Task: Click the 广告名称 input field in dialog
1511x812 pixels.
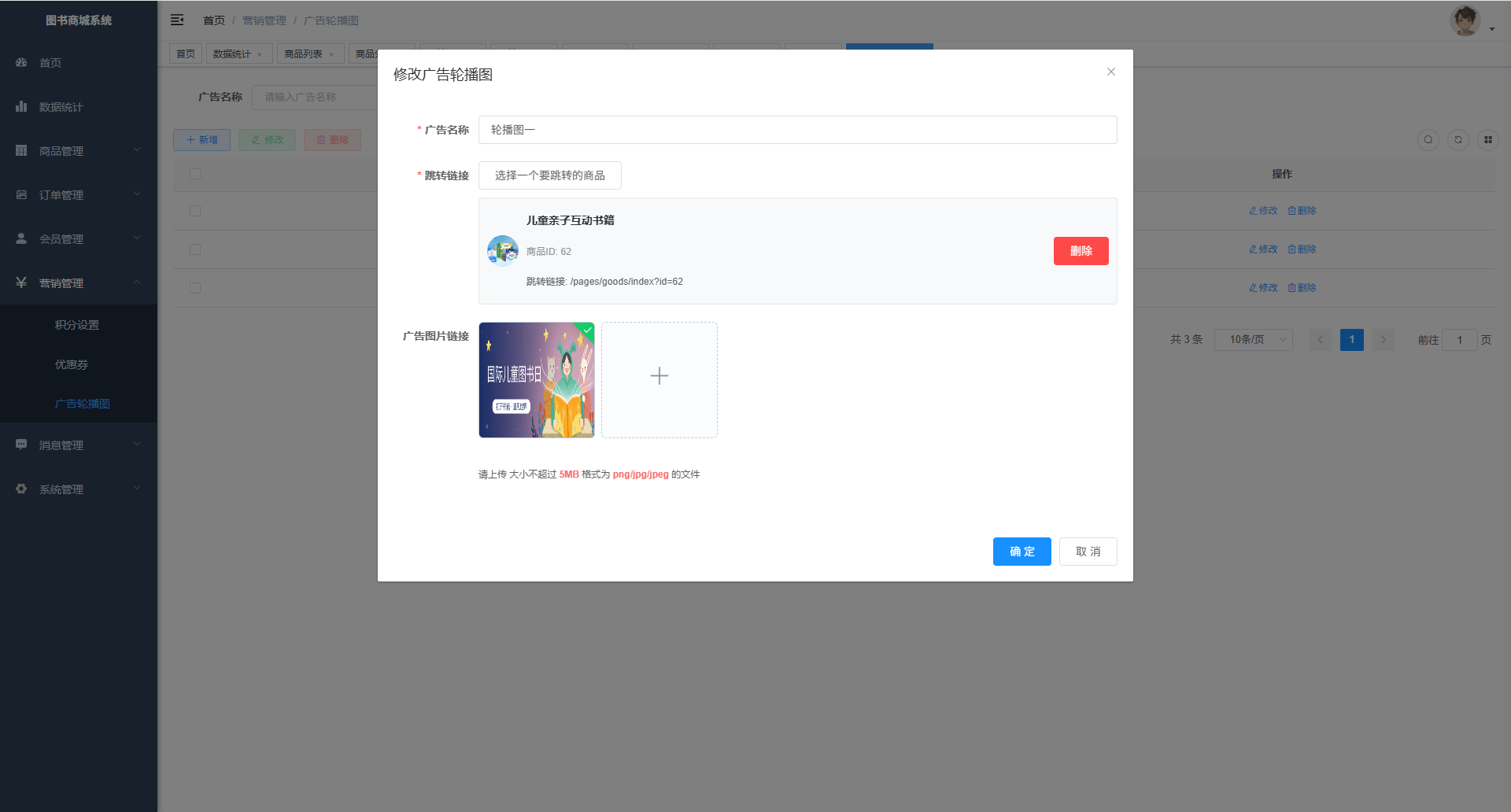Action: [x=797, y=130]
